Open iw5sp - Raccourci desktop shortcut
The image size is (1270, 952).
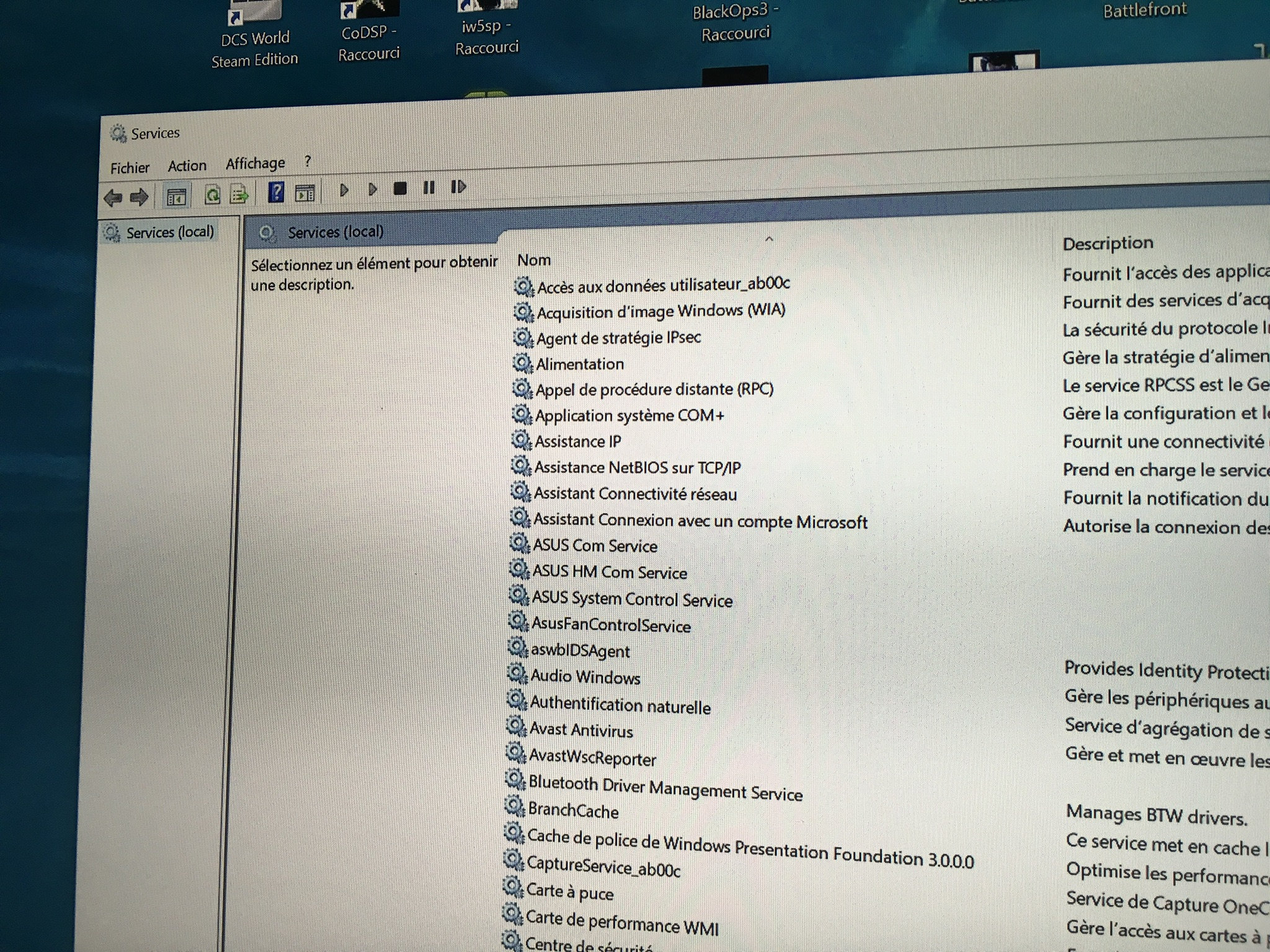click(487, 27)
